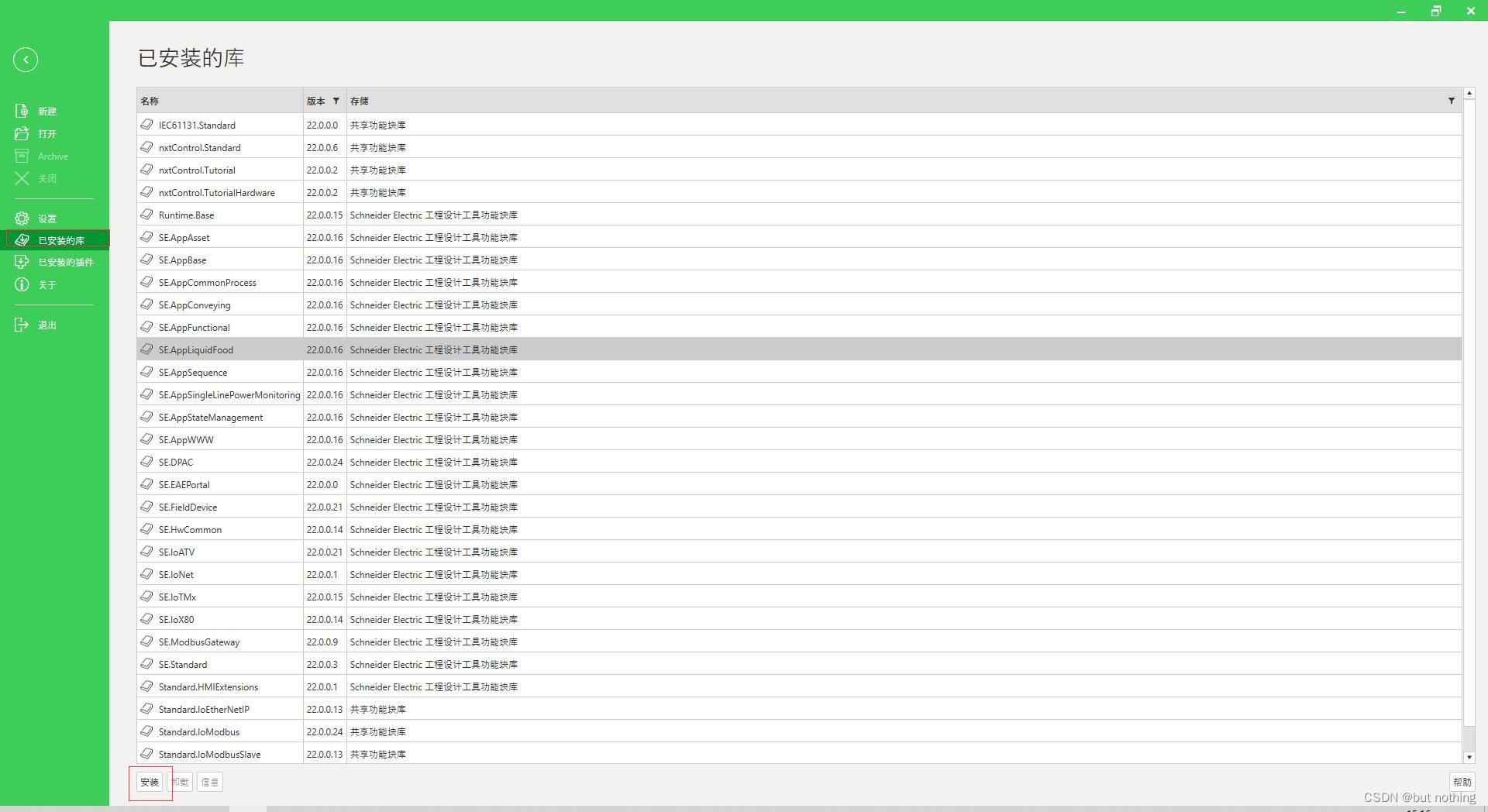The height and width of the screenshot is (812, 1488).
Task: Select the SE.HwCommon library name
Action: (x=190, y=530)
